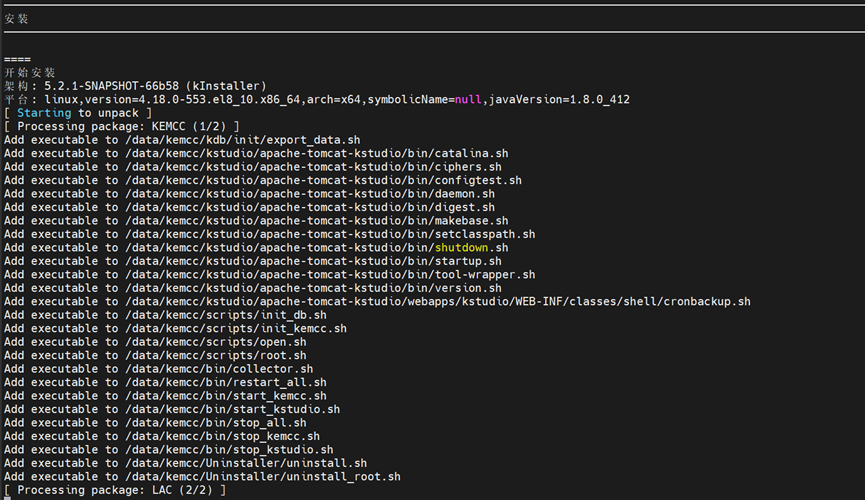865x500 pixels.
Task: Click the restart_all.sh line
Action: 165,382
